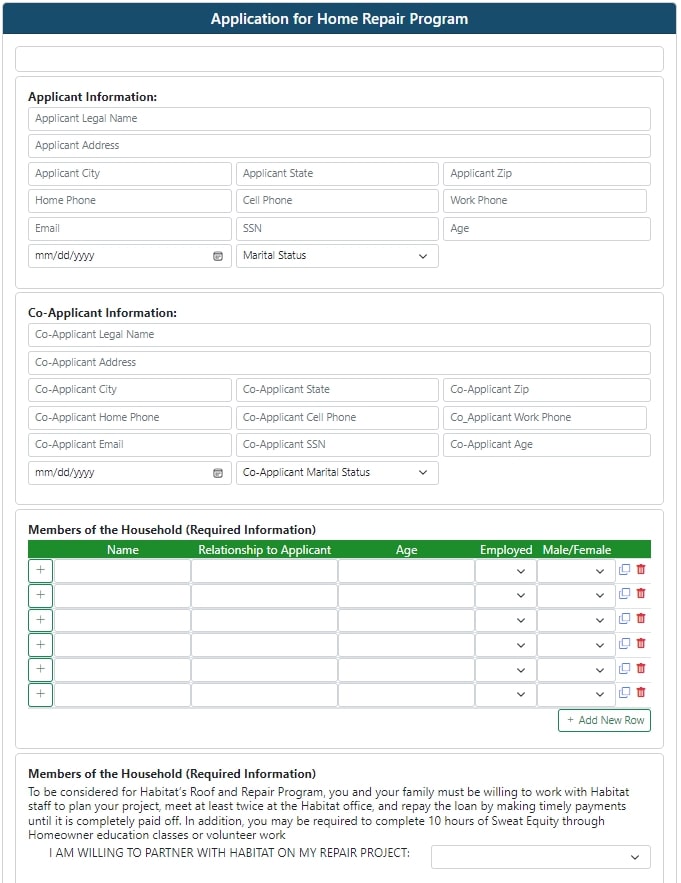This screenshot has height=883, width=681.
Task: Select willingness to partner with Habitat dropdown
Action: 540,857
